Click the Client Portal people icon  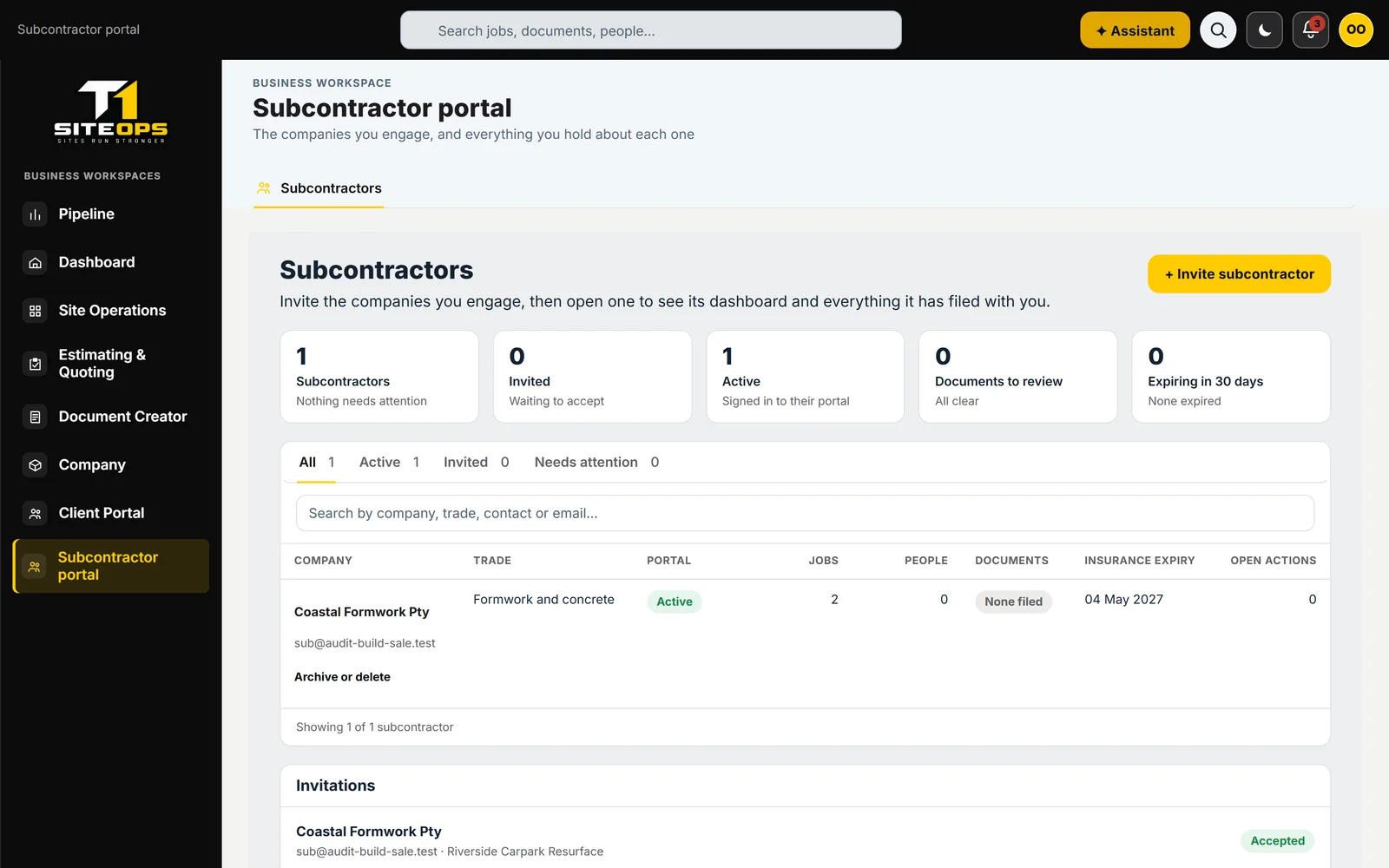[x=35, y=513]
